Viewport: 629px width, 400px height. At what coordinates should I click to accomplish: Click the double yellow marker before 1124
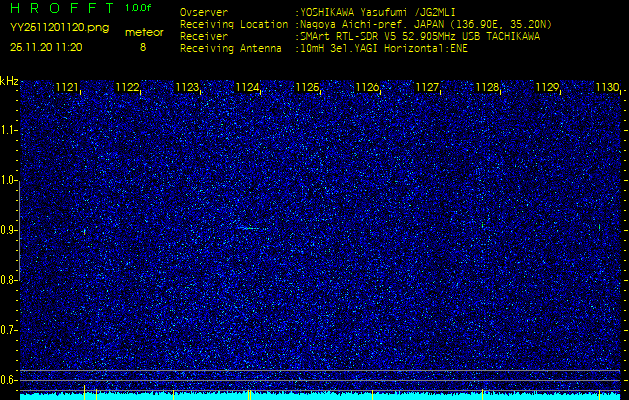249,395
